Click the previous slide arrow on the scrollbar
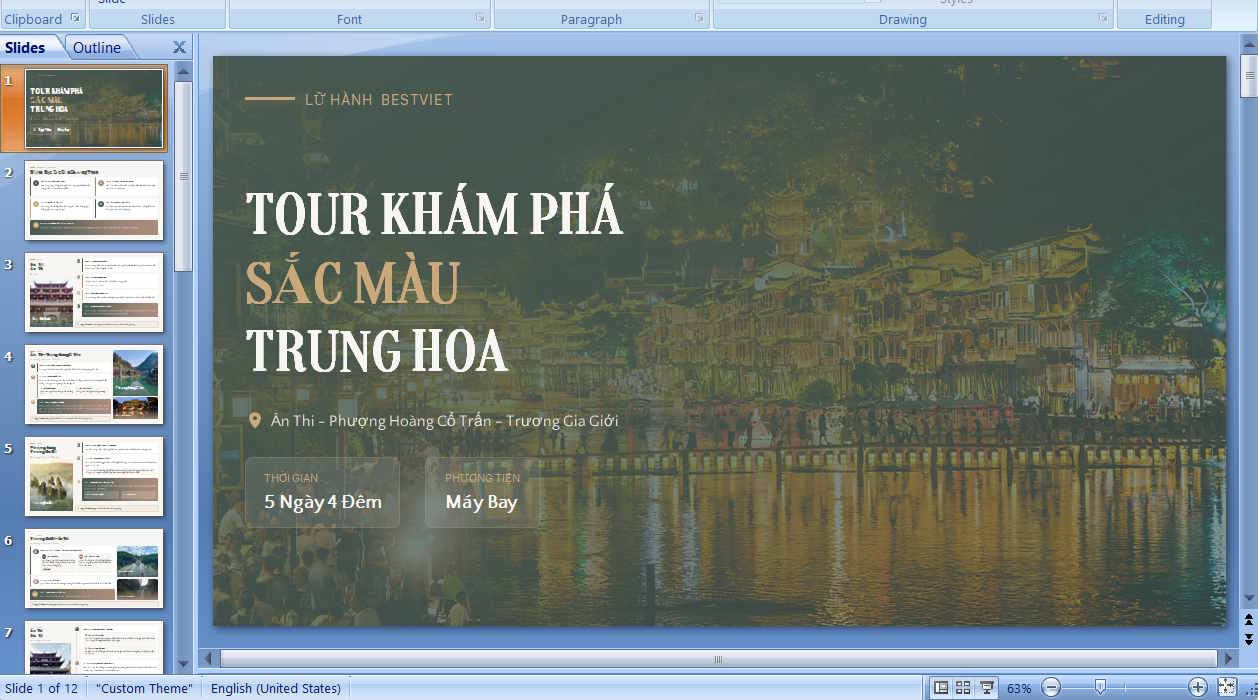 (x=1248, y=618)
